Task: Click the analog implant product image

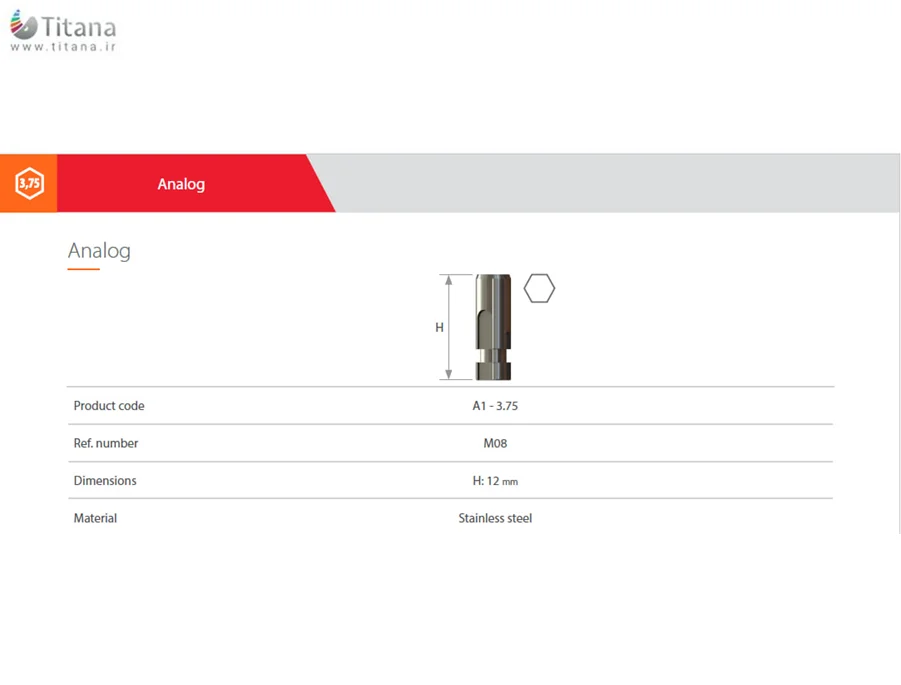Action: click(493, 327)
